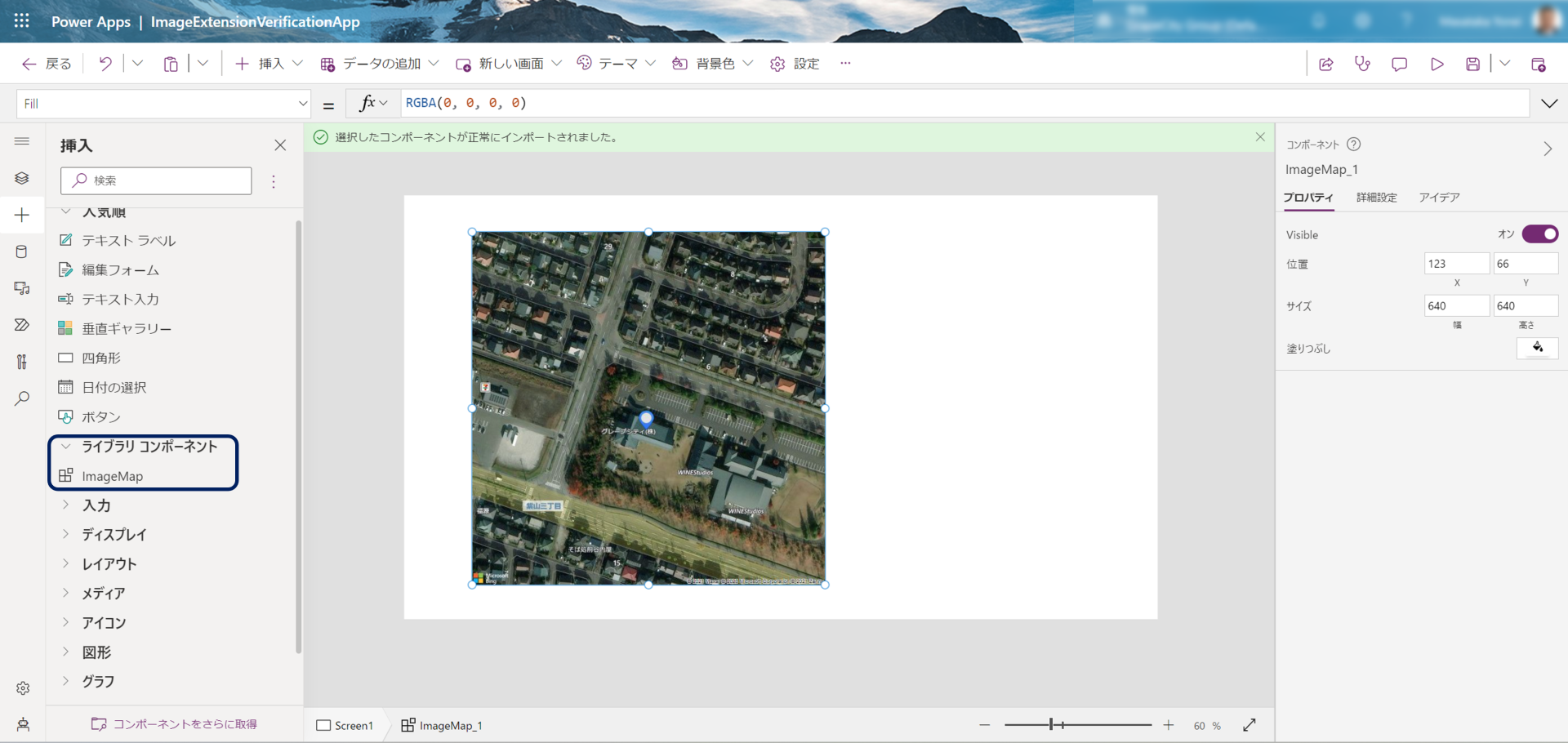The width and height of the screenshot is (1568, 743).
Task: Open the tree view layers icon
Action: [22, 178]
